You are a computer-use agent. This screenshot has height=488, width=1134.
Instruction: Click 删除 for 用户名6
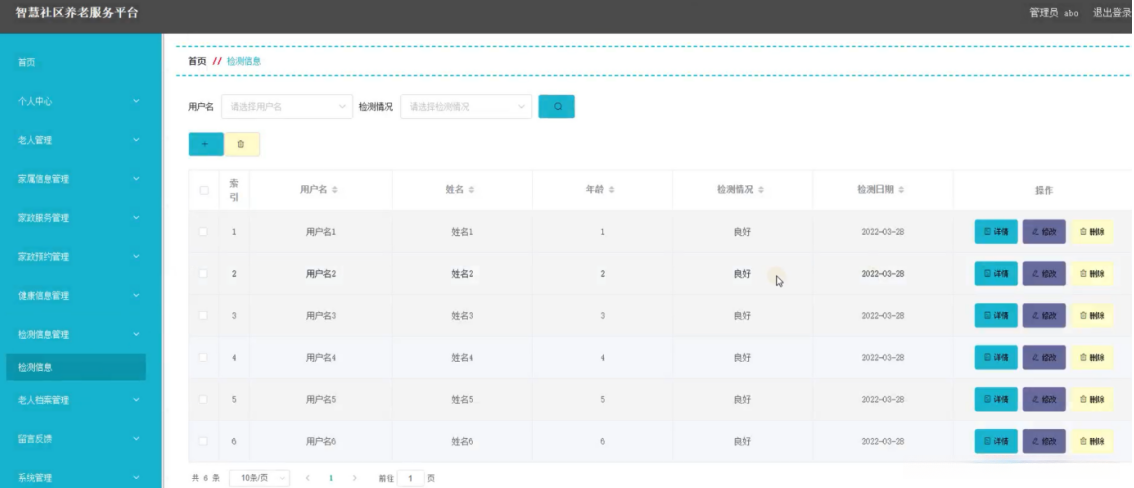tap(1091, 441)
